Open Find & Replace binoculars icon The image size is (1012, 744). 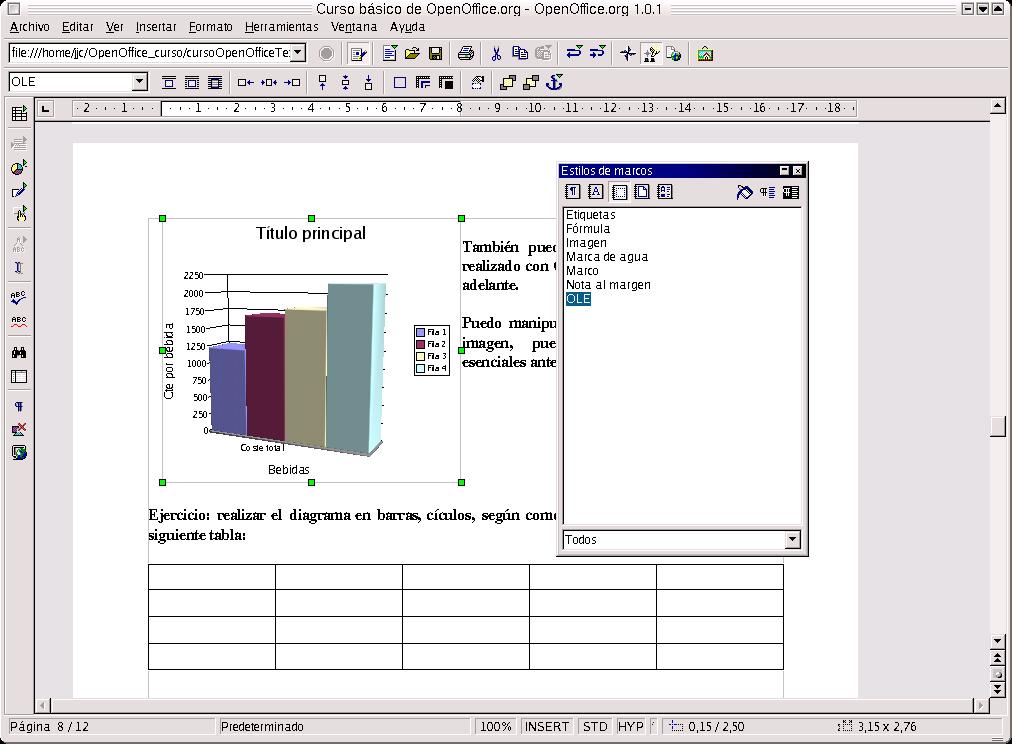point(19,352)
